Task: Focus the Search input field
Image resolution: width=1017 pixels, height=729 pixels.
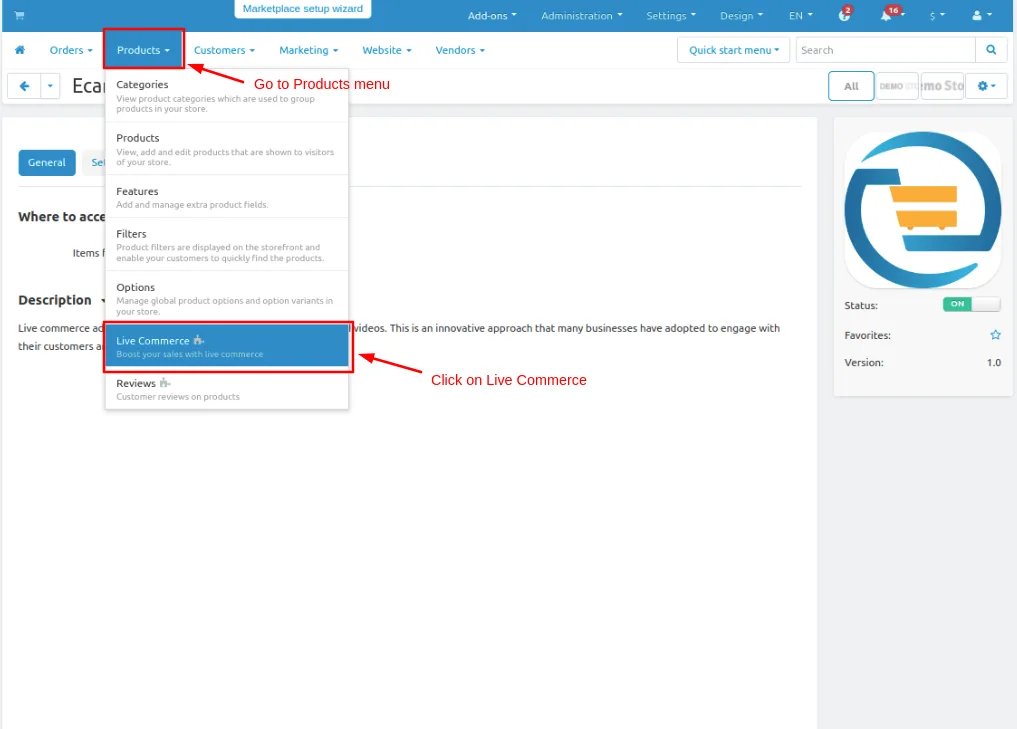Action: (x=885, y=50)
